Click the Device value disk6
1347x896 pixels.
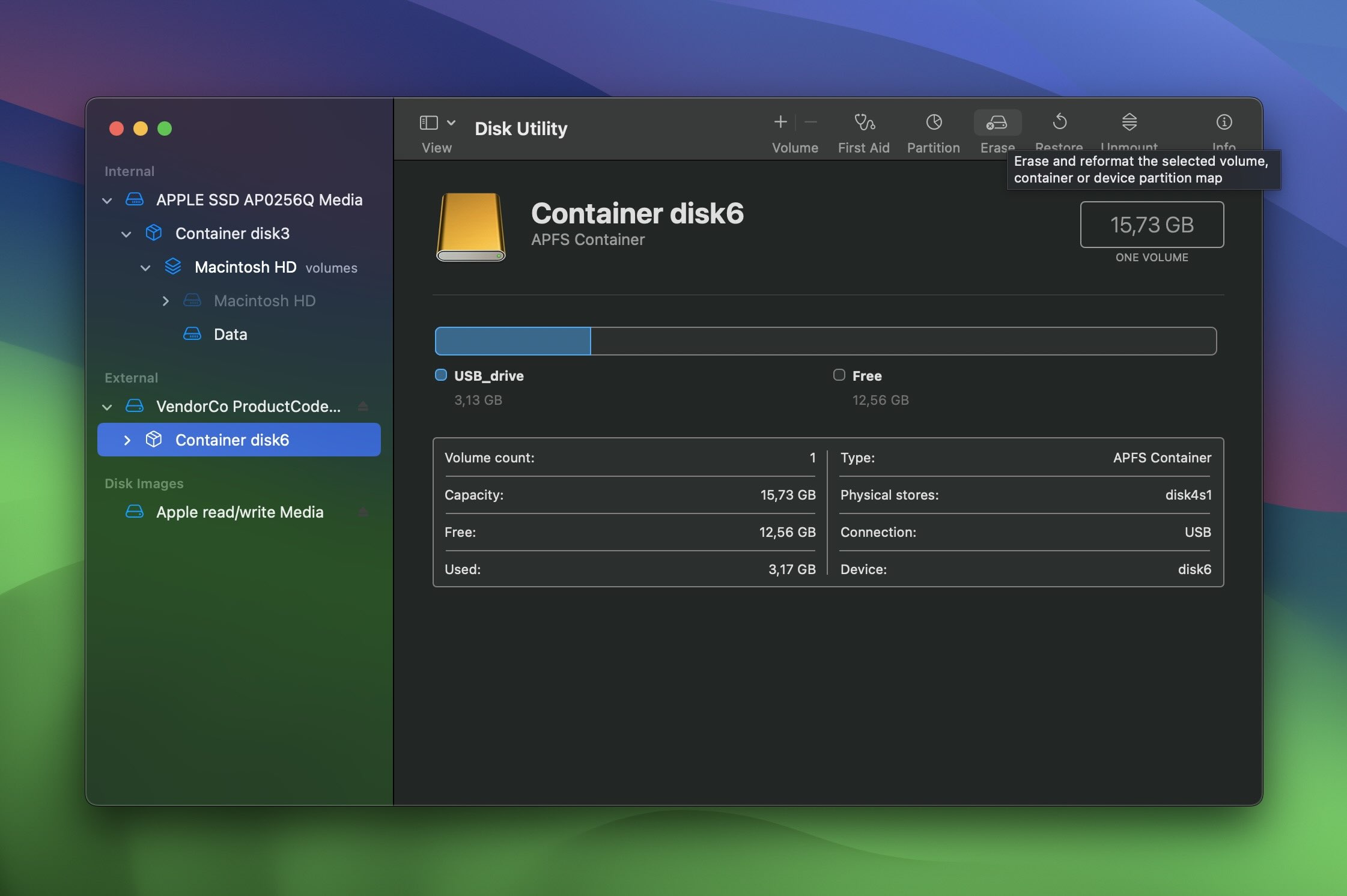1194,569
